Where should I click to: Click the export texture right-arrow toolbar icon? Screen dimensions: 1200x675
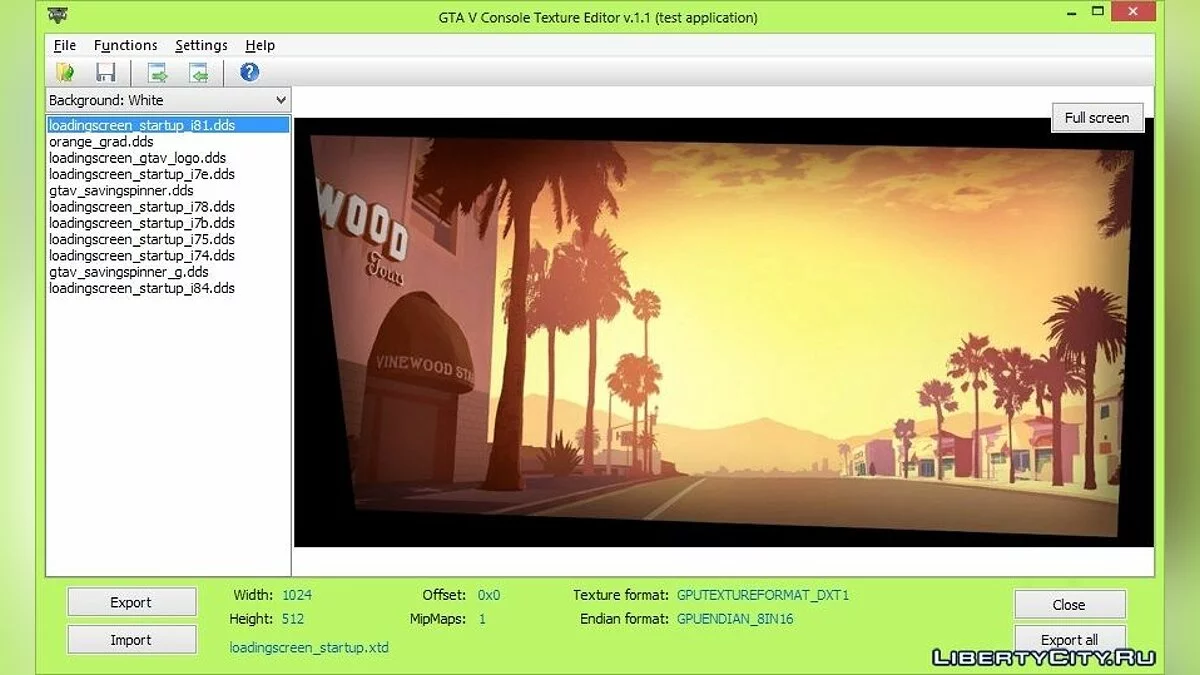[158, 72]
